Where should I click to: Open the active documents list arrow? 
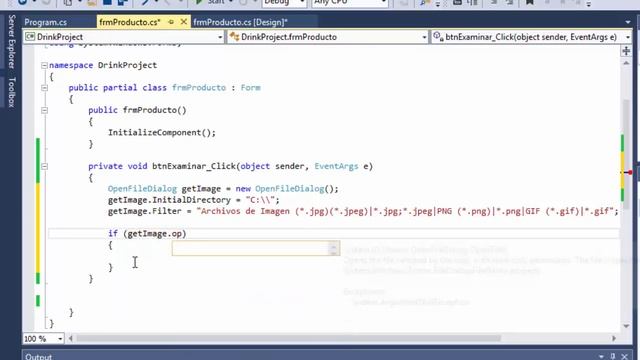coord(628,22)
